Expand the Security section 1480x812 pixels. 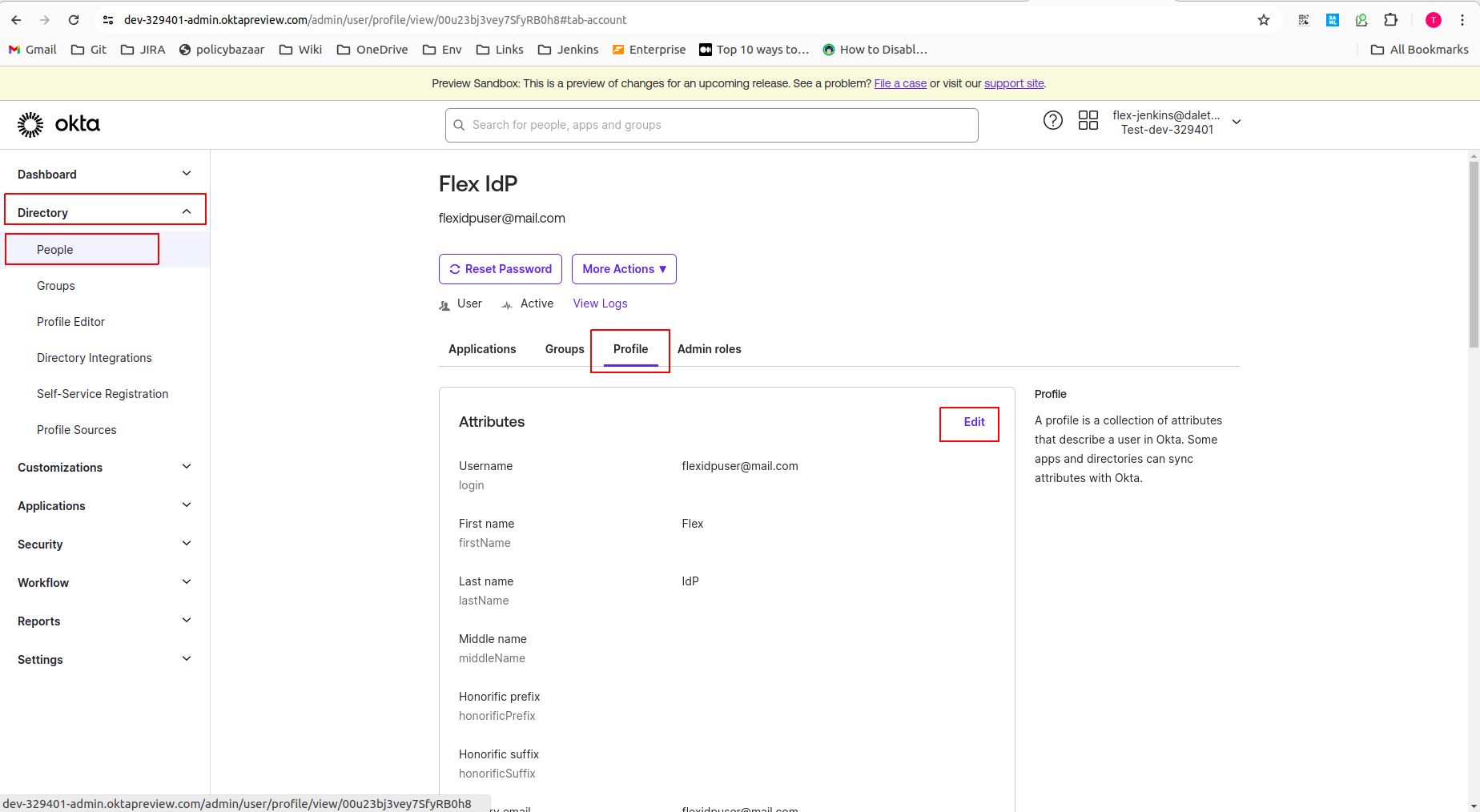click(105, 545)
